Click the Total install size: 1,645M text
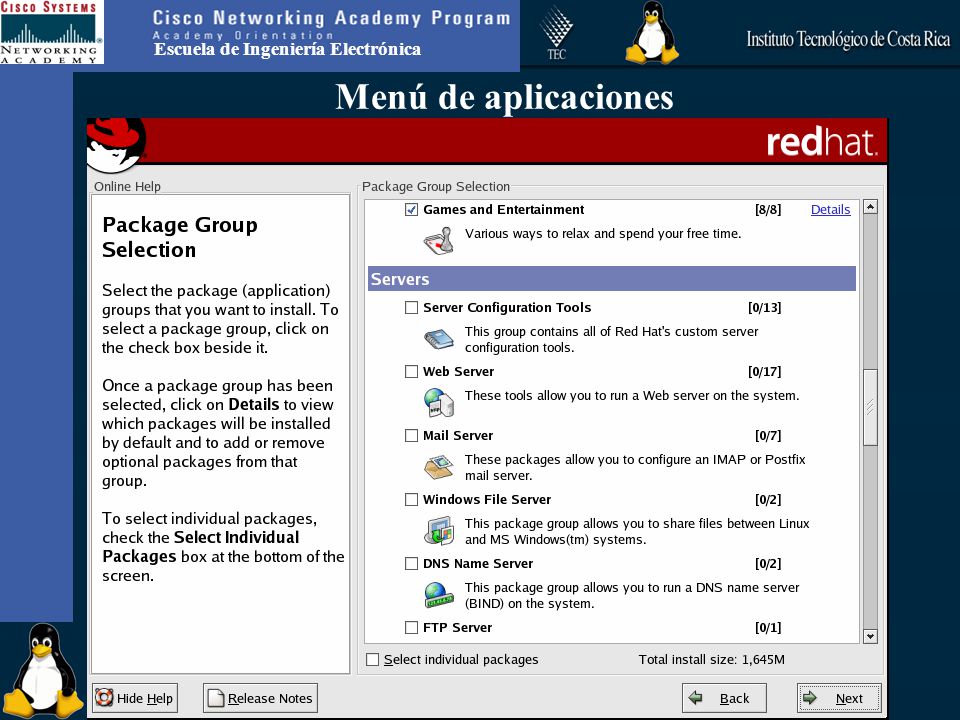960x720 pixels. point(711,659)
